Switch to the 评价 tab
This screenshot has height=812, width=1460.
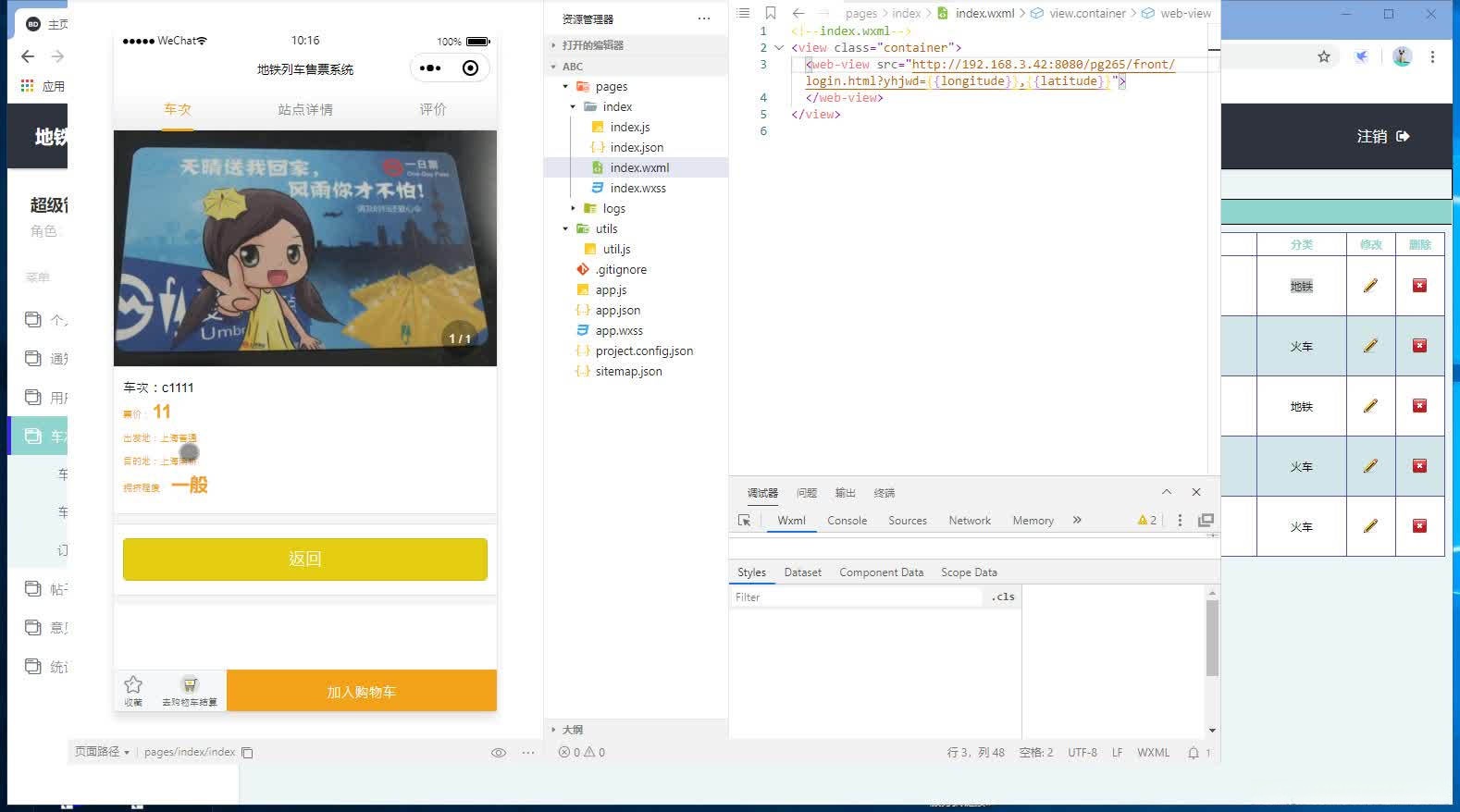433,109
